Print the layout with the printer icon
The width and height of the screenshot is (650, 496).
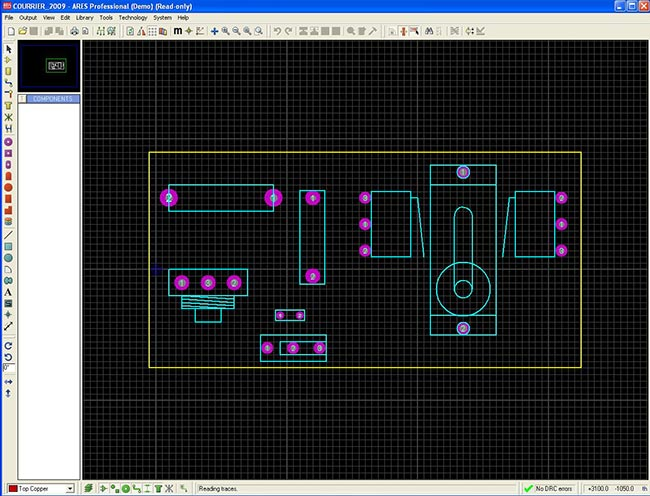point(74,31)
